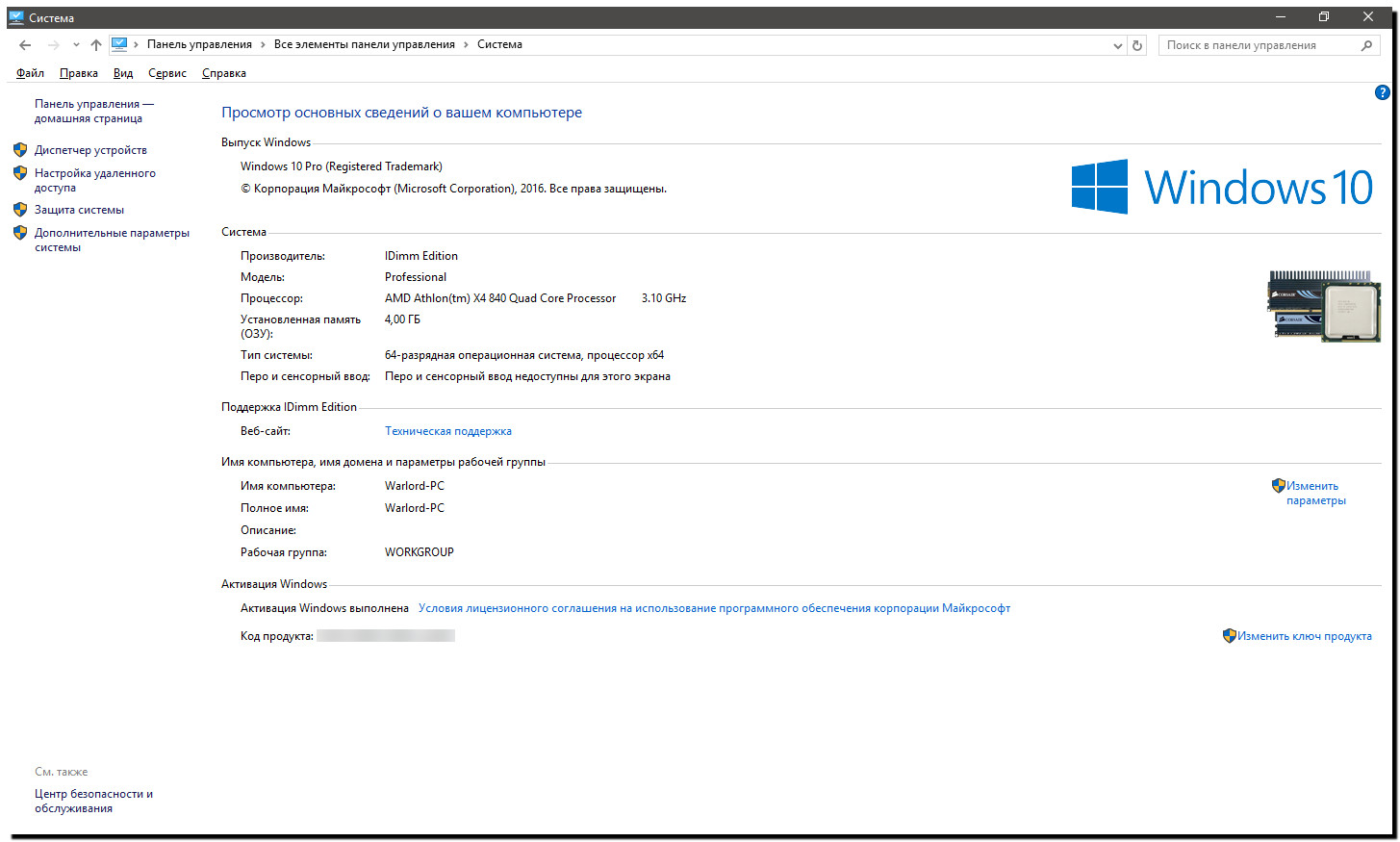Click the System window title bar icon
Viewport: 1400px width, 842px height.
pyautogui.click(x=16, y=17)
